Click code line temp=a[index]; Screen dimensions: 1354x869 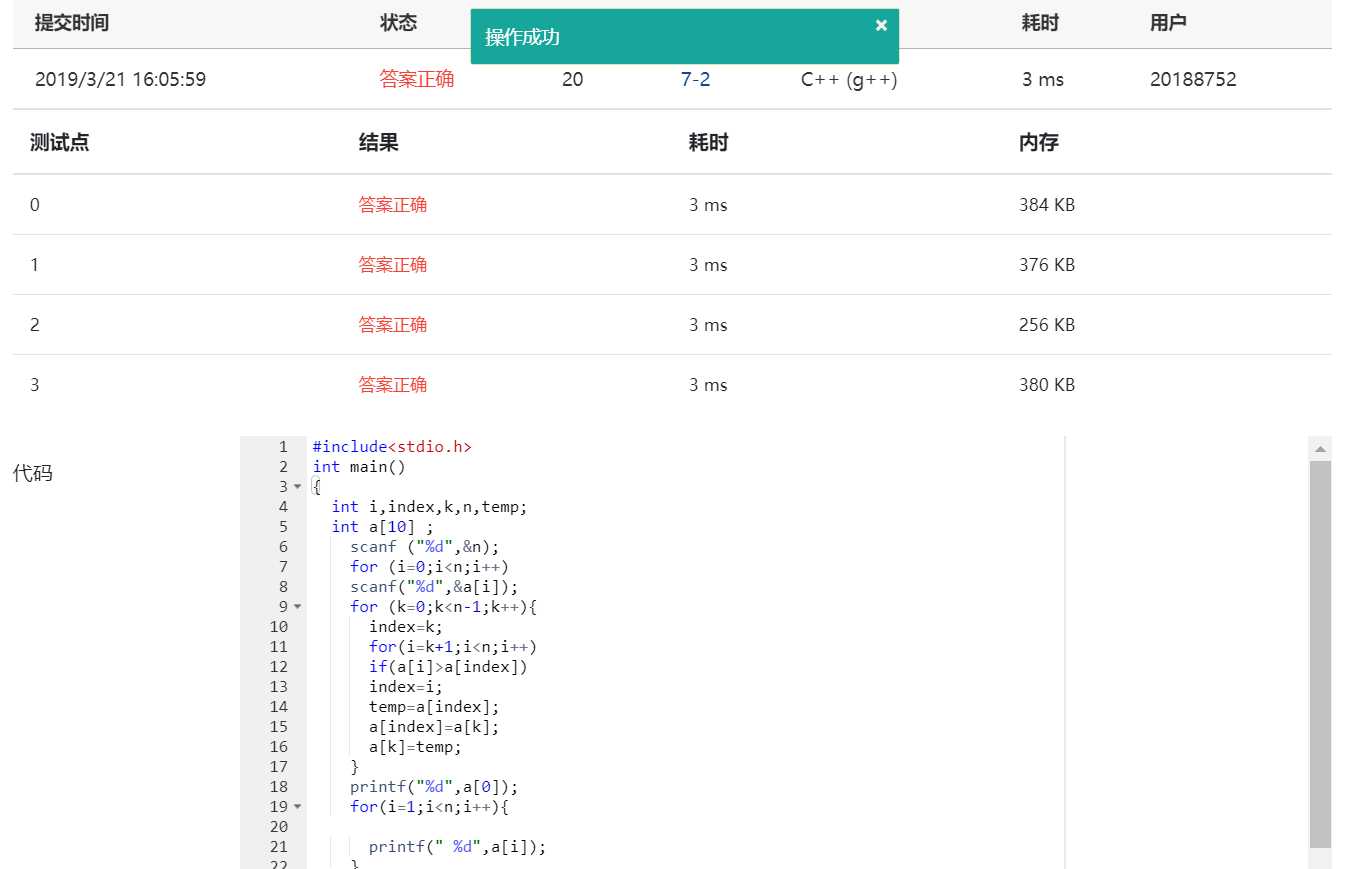pyautogui.click(x=434, y=707)
